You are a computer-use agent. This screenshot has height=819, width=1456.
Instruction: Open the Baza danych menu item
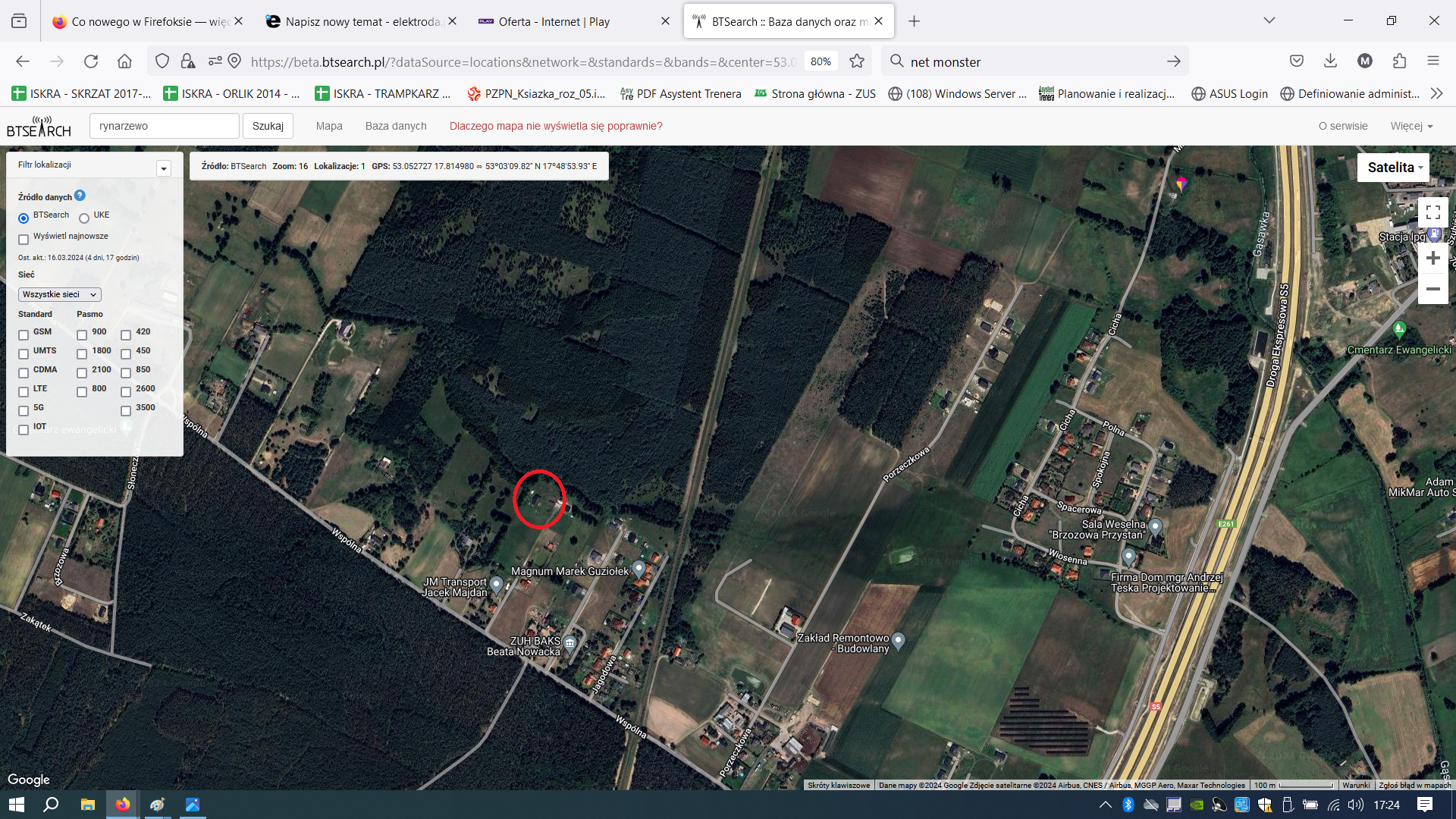pyautogui.click(x=396, y=126)
